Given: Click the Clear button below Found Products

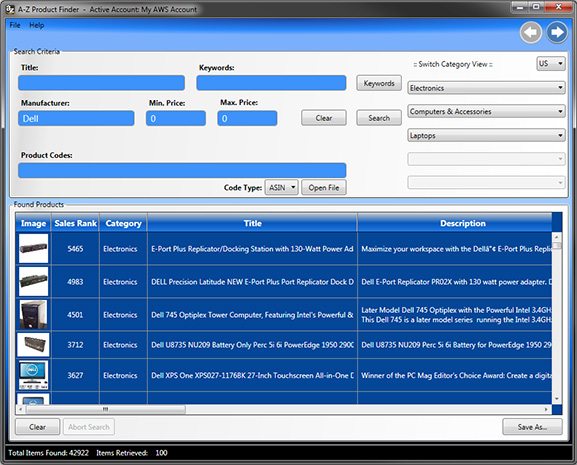Looking at the screenshot, I should coord(38,427).
